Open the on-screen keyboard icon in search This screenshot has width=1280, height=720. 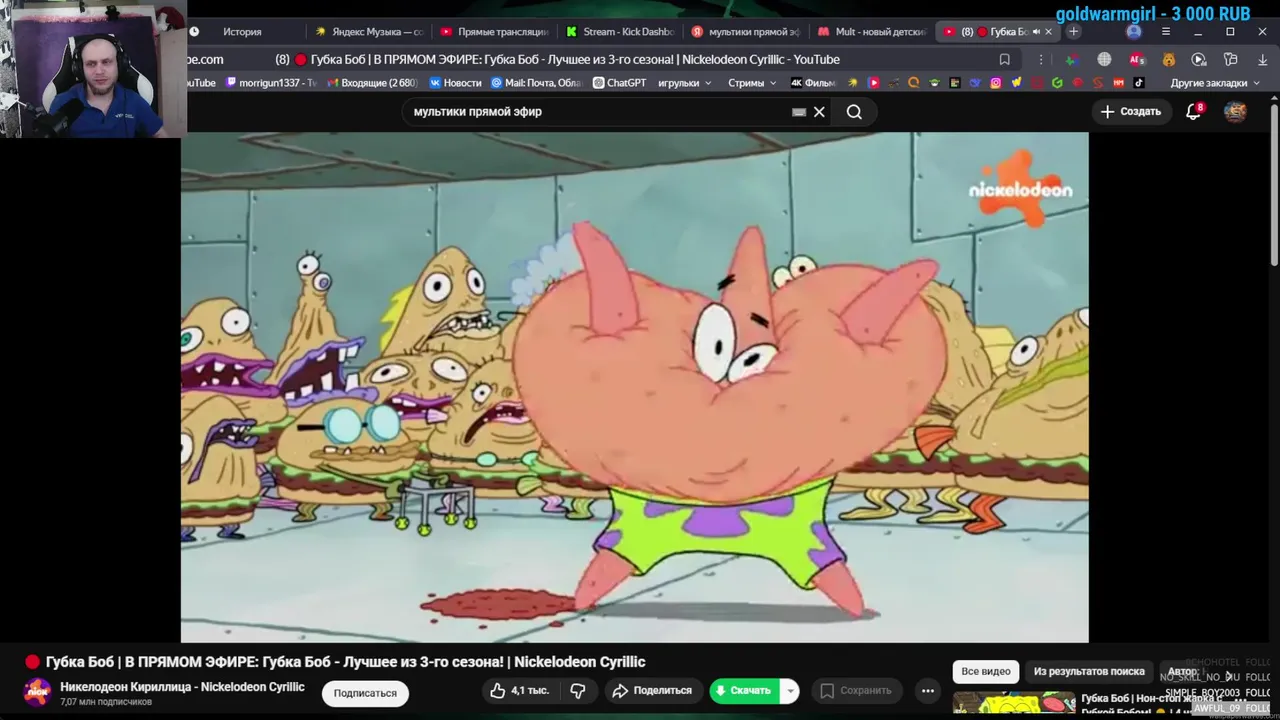pos(799,112)
